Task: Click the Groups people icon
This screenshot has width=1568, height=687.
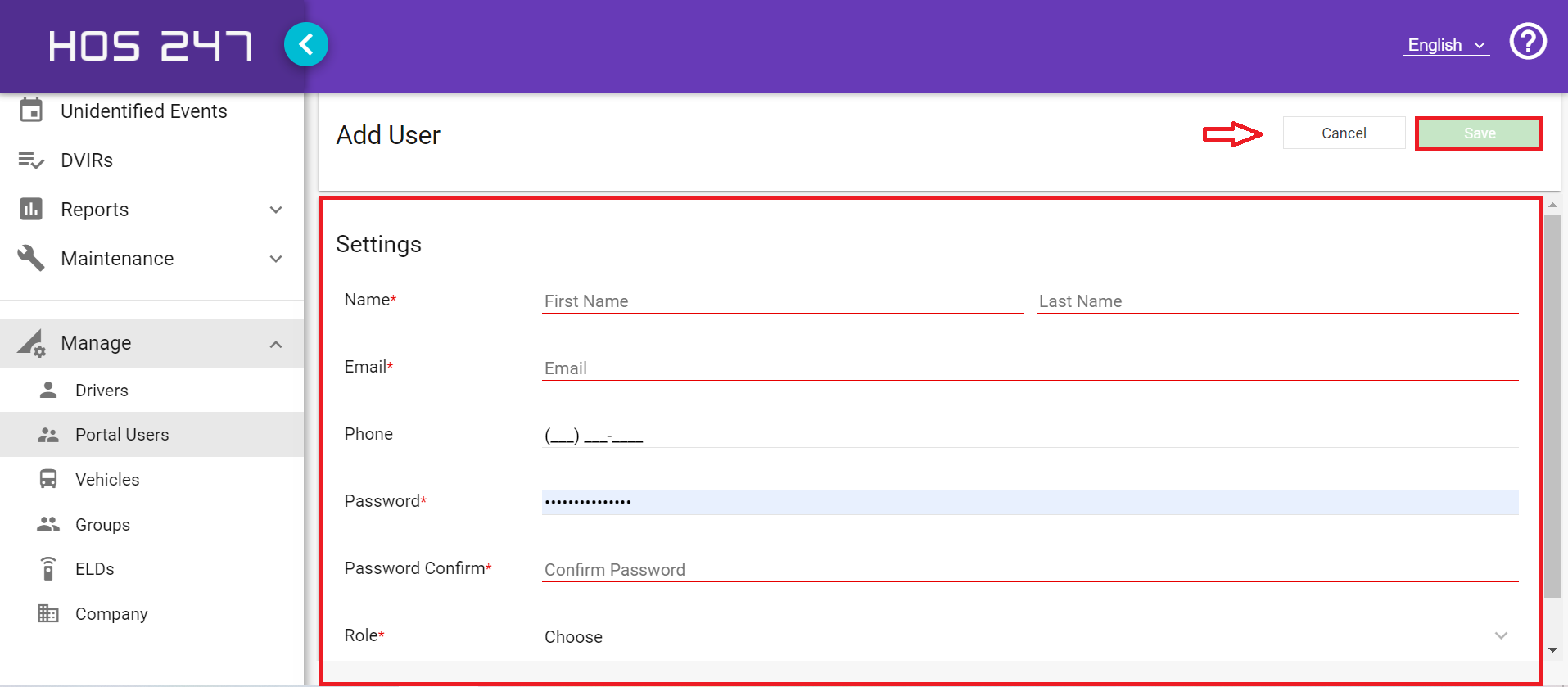Action: tap(48, 524)
